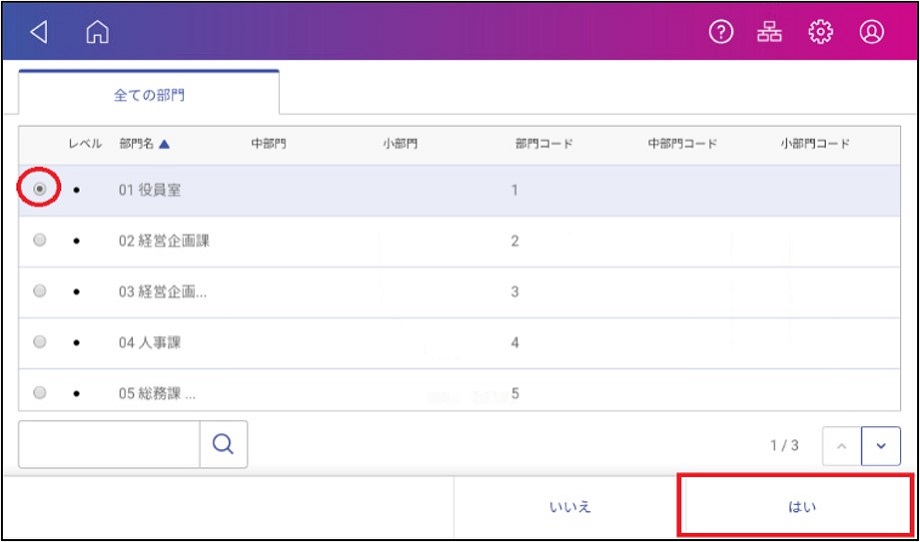
Task: Open the home screen icon
Action: (97, 33)
